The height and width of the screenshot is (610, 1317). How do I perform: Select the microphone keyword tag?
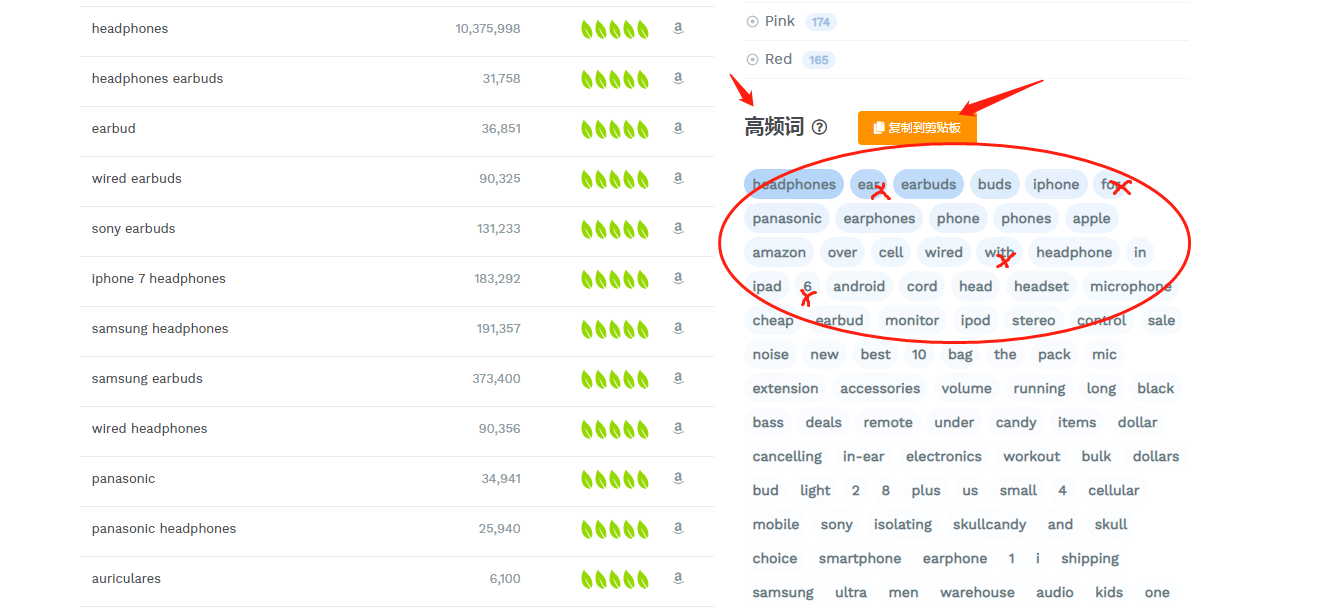click(x=1131, y=286)
